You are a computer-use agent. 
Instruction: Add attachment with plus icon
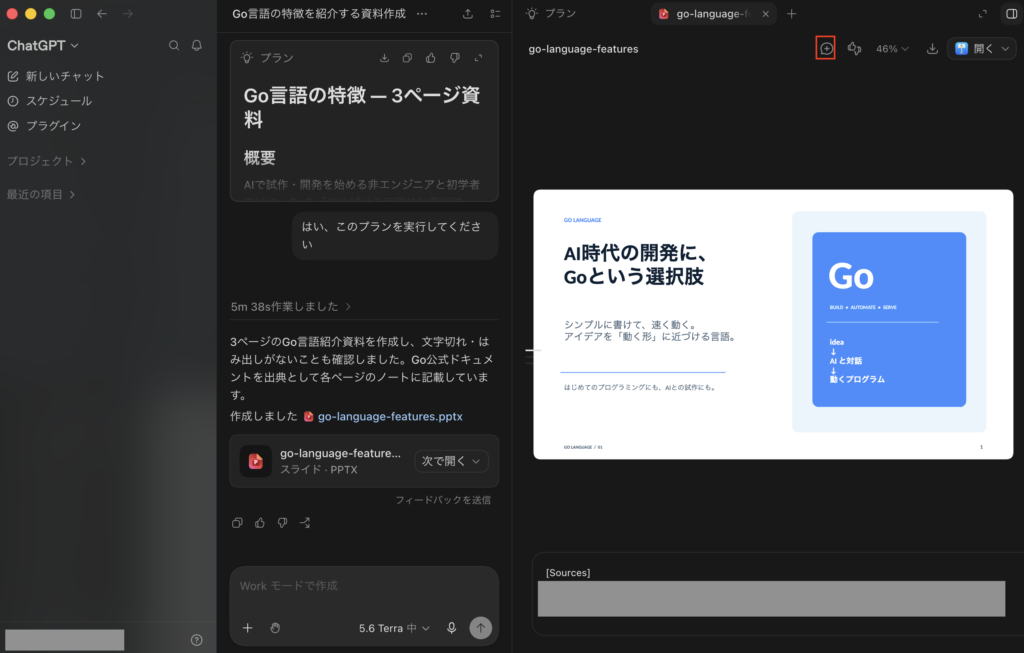pos(248,628)
